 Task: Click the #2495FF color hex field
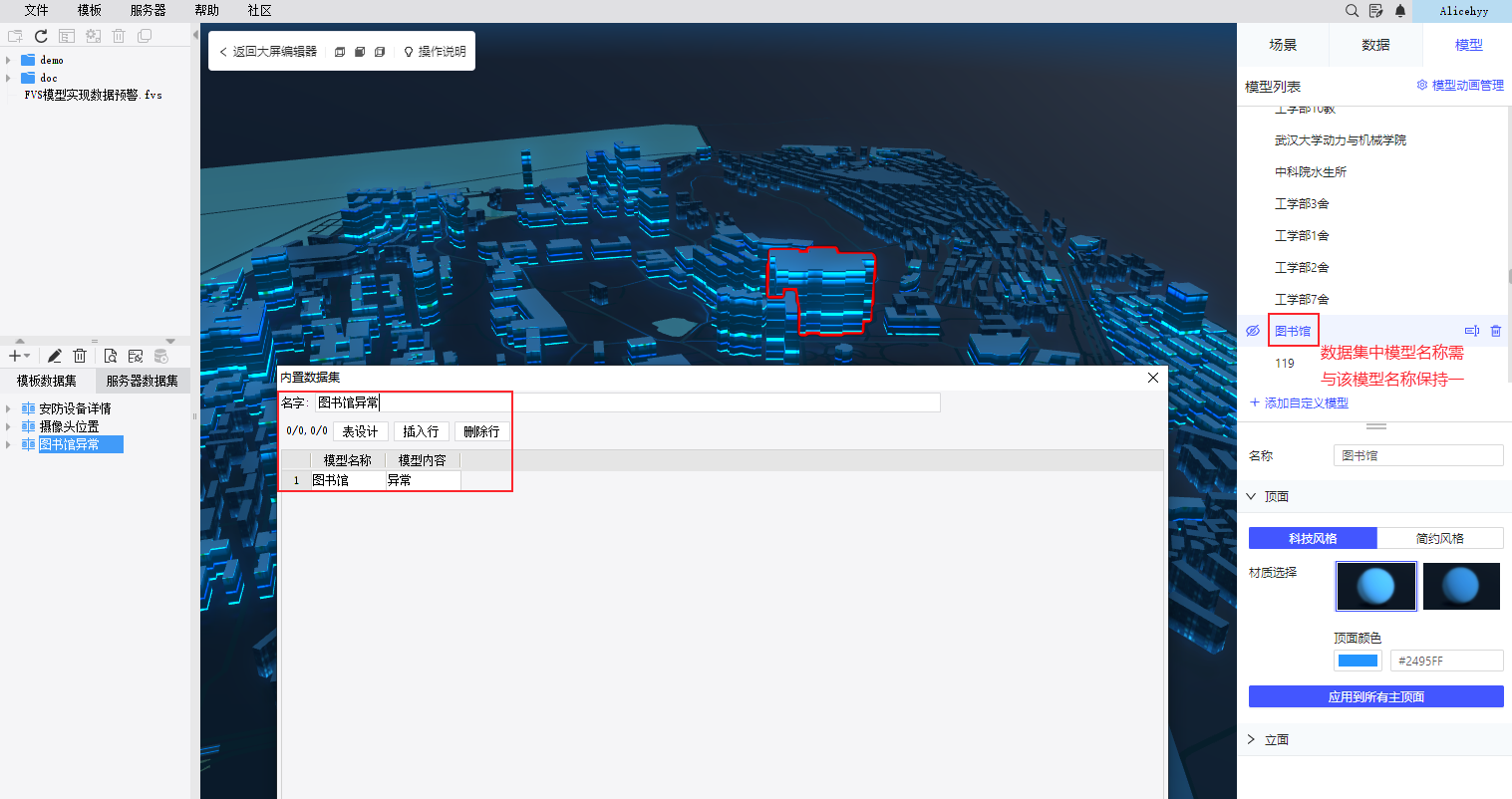coord(1446,661)
